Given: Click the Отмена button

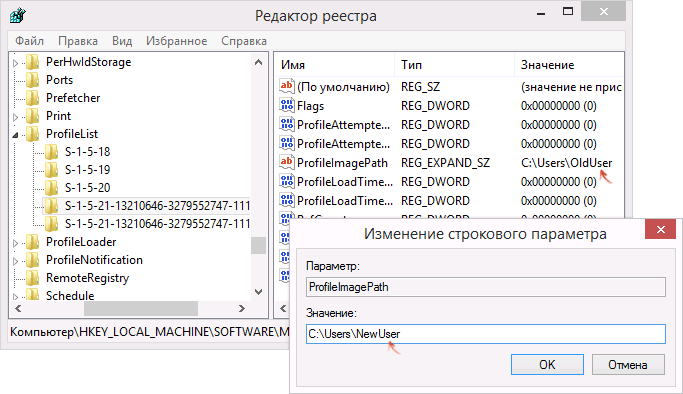Looking at the screenshot, I should click(x=628, y=364).
